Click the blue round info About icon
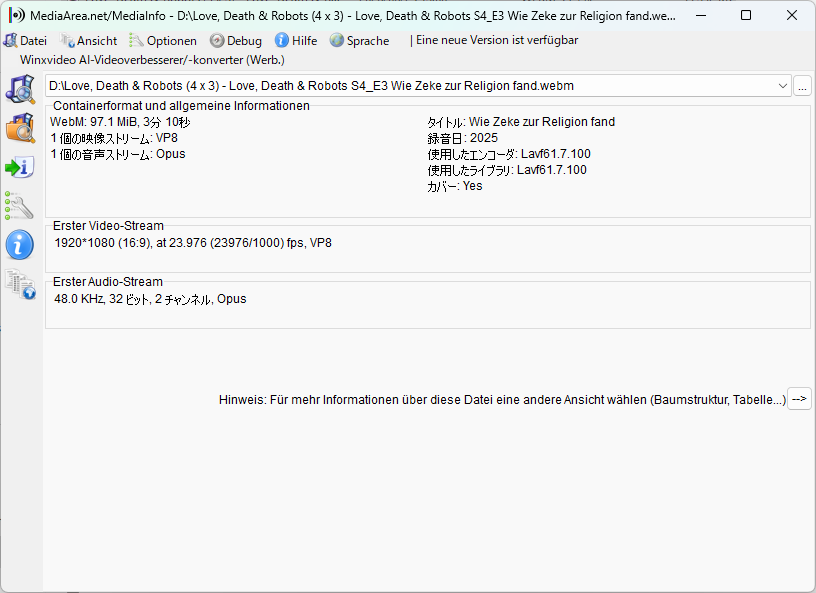Screen dimensions: 816x593 point(20,245)
